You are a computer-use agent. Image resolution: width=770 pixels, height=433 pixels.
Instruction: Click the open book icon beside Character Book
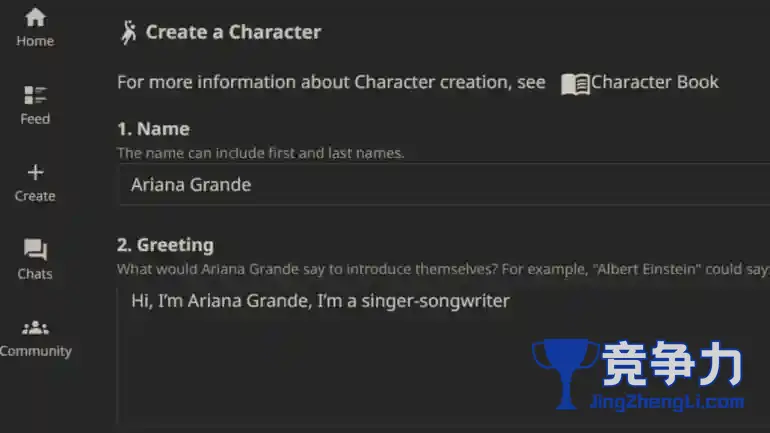[x=574, y=83]
